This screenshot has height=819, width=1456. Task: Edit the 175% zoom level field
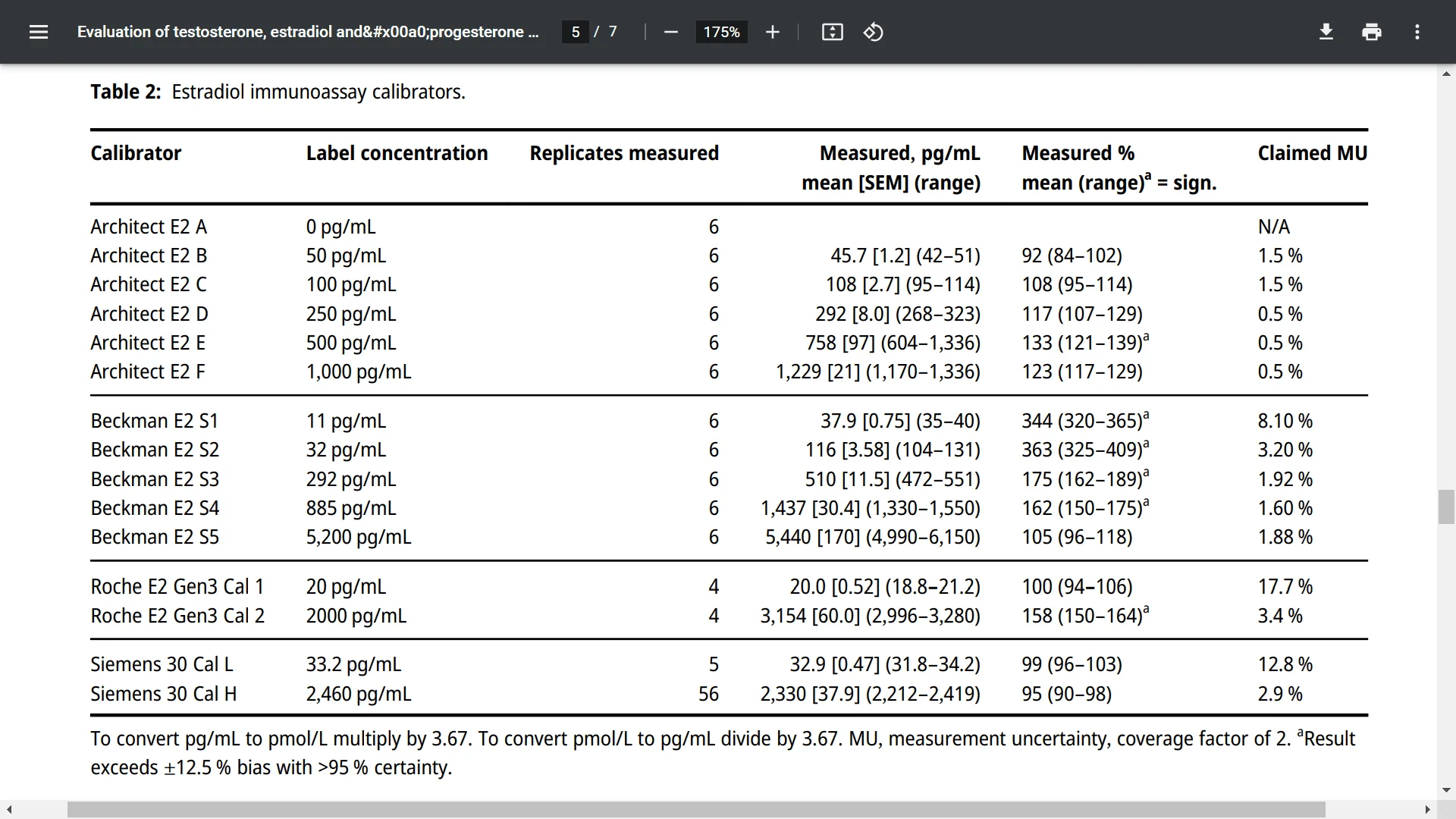(721, 32)
